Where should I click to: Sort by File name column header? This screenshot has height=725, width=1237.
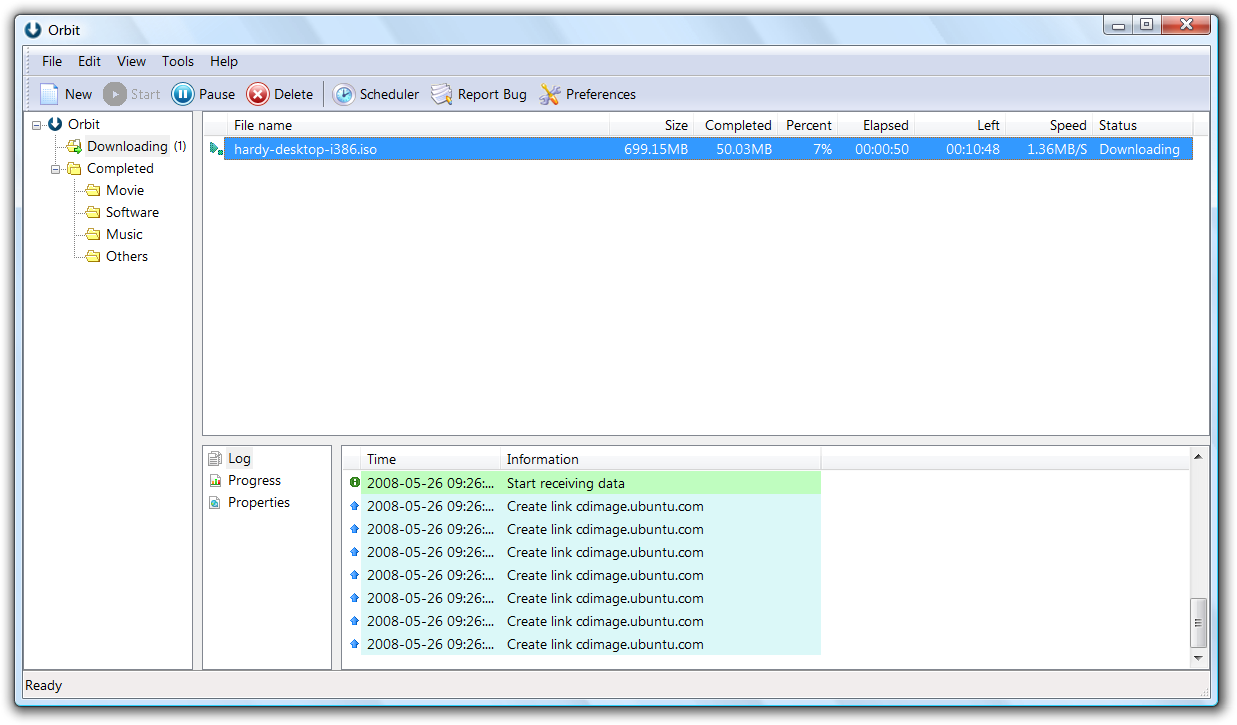click(x=417, y=125)
